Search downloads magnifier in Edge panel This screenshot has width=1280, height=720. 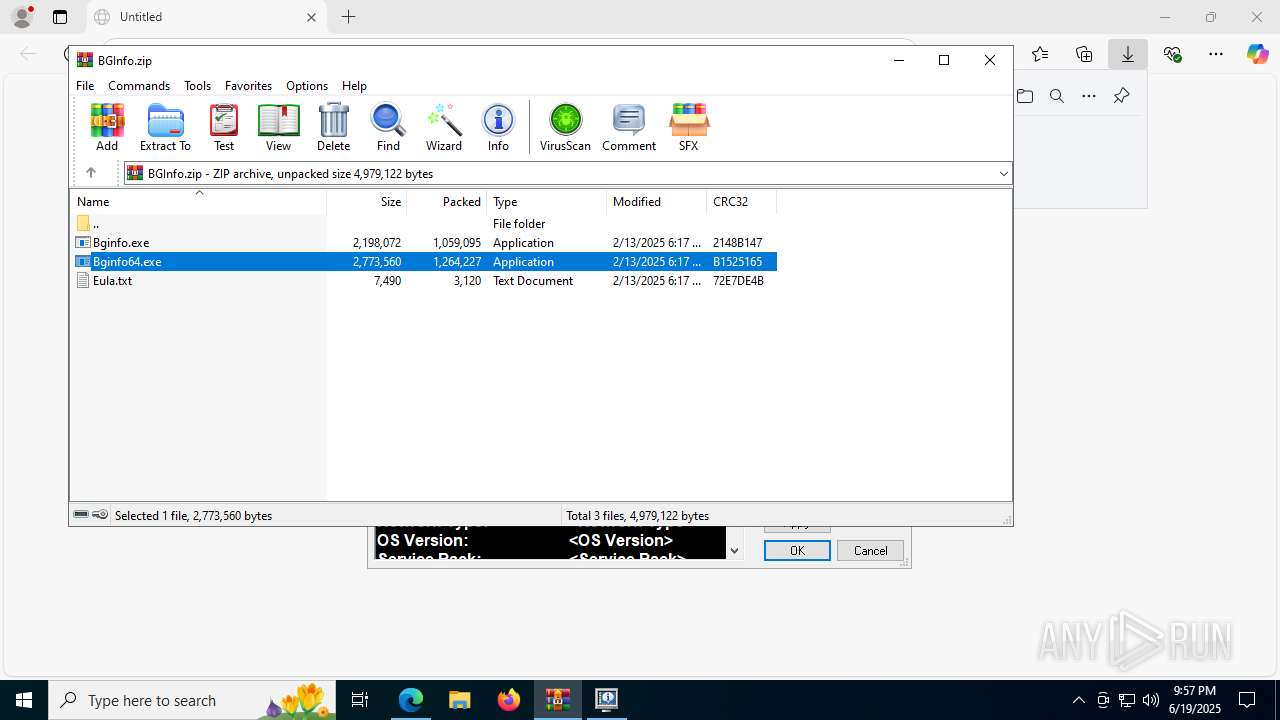pos(1057,96)
